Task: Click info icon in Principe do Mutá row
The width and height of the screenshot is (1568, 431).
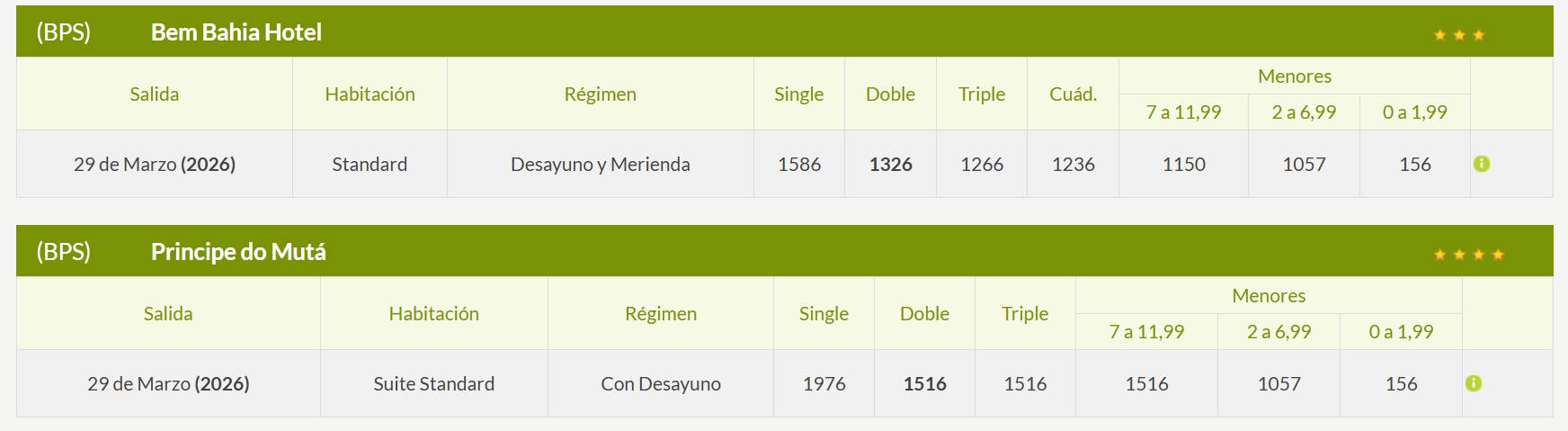Action: pyautogui.click(x=1473, y=383)
